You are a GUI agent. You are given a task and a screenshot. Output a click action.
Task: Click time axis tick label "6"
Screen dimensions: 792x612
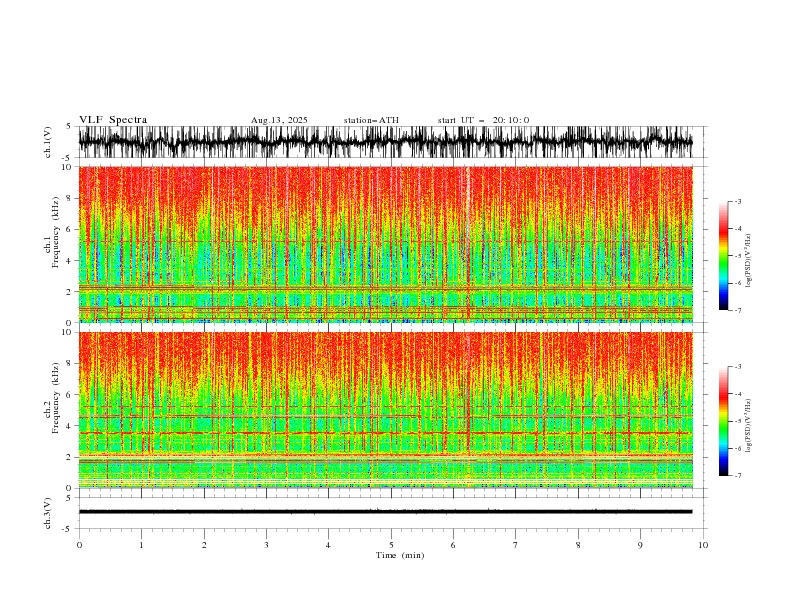tap(453, 545)
